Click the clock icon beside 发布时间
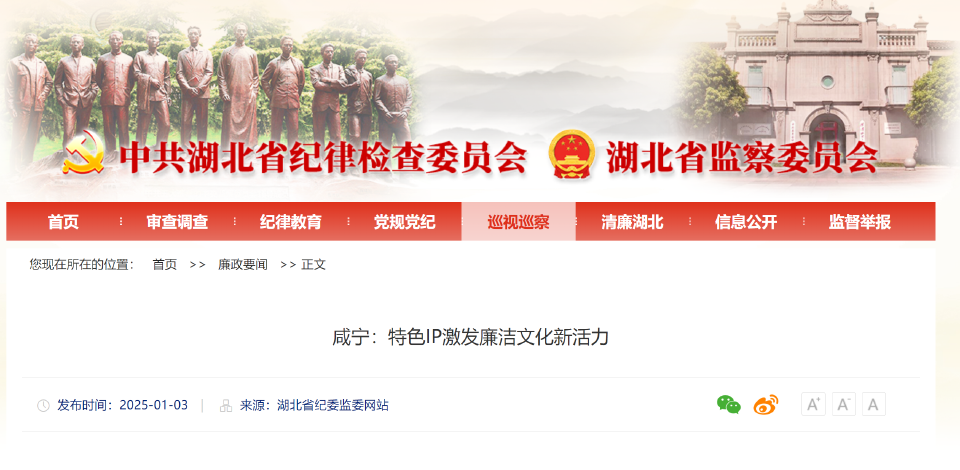This screenshot has width=960, height=470. click(x=43, y=406)
